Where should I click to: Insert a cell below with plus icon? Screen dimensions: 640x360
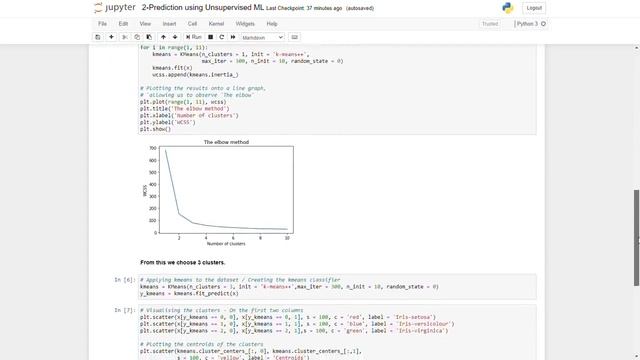coord(111,37)
